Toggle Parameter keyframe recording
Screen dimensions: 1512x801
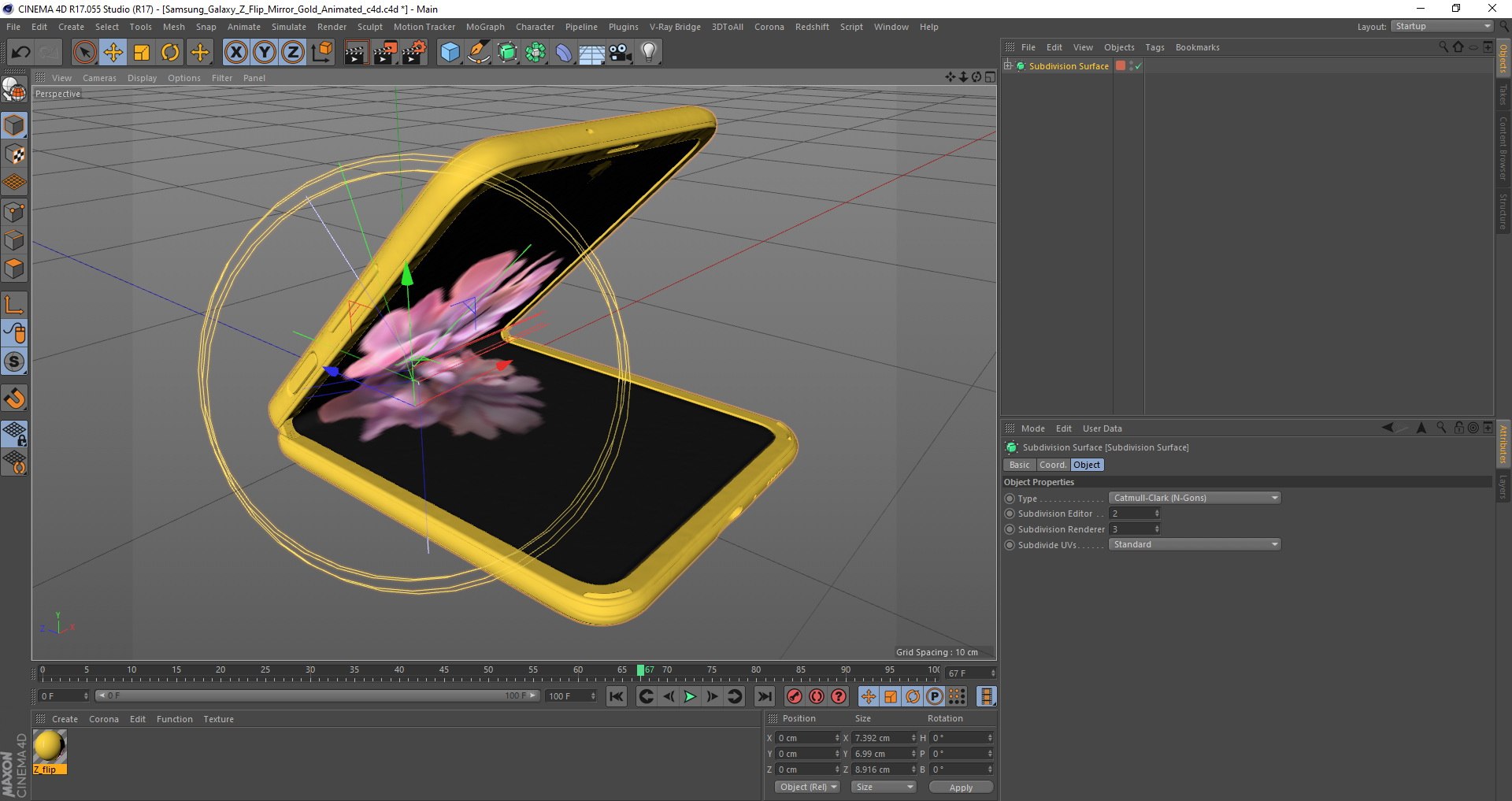935,696
